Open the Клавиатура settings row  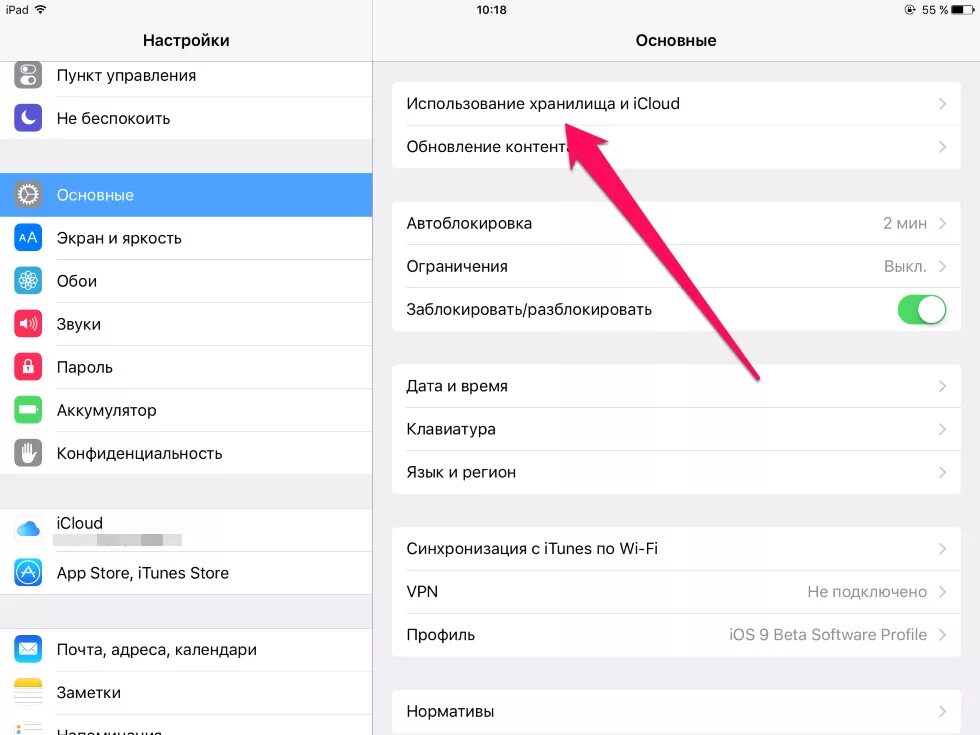(x=676, y=429)
